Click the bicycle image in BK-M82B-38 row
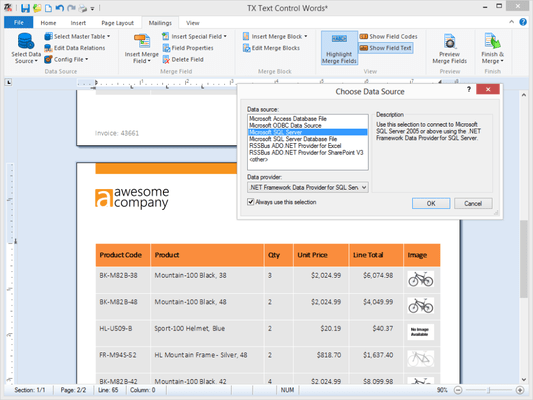 point(421,279)
